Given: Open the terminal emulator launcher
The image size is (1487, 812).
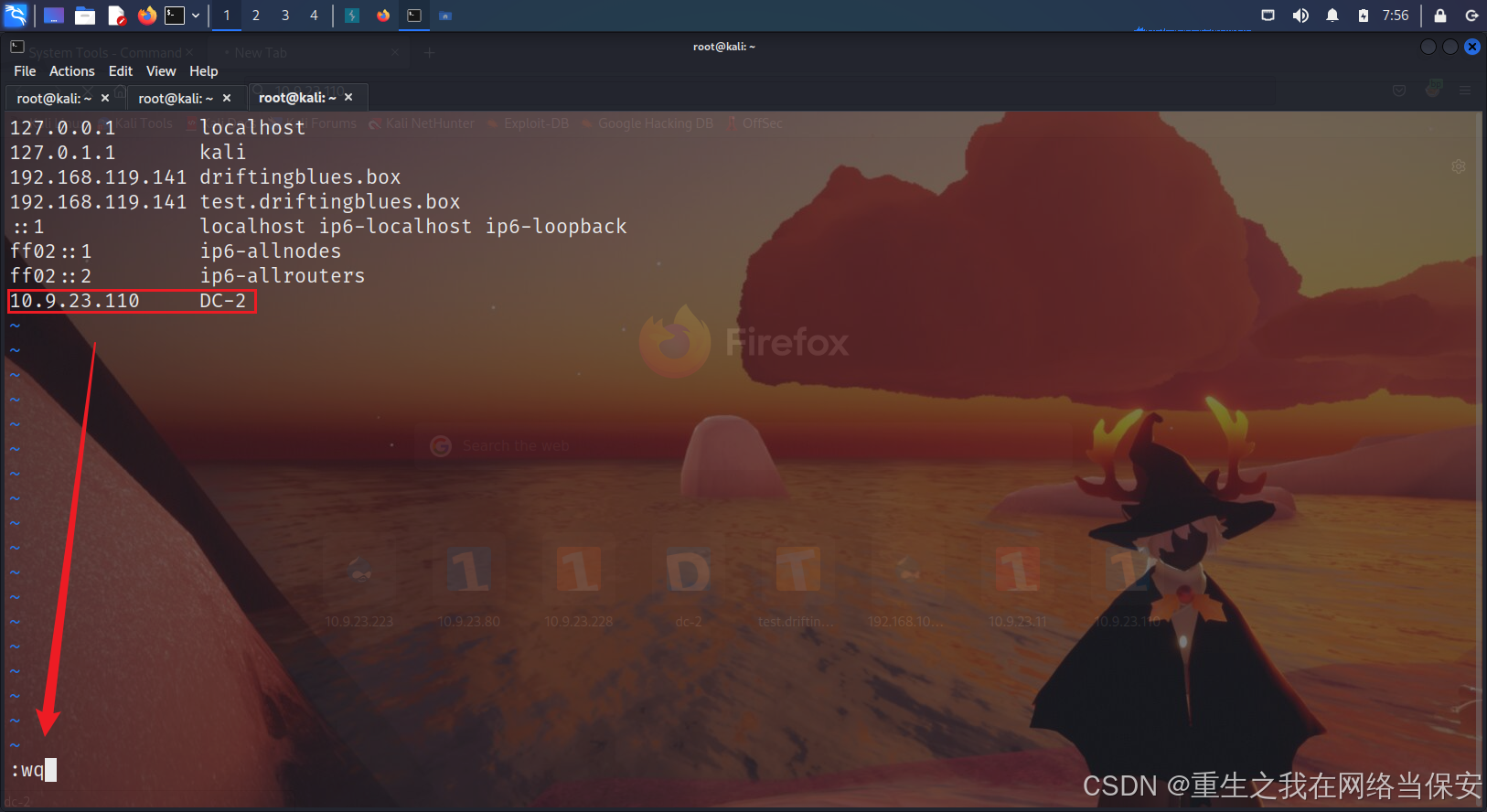Looking at the screenshot, I should pyautogui.click(x=175, y=16).
